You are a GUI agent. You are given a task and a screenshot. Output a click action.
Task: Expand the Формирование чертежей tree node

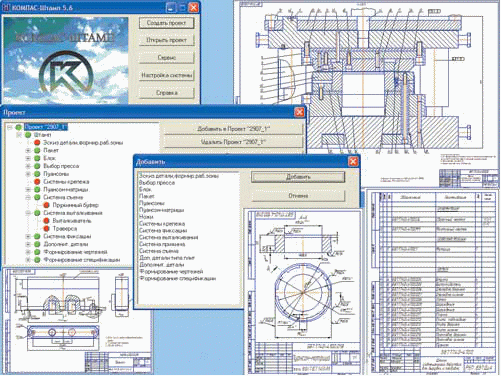point(28,252)
